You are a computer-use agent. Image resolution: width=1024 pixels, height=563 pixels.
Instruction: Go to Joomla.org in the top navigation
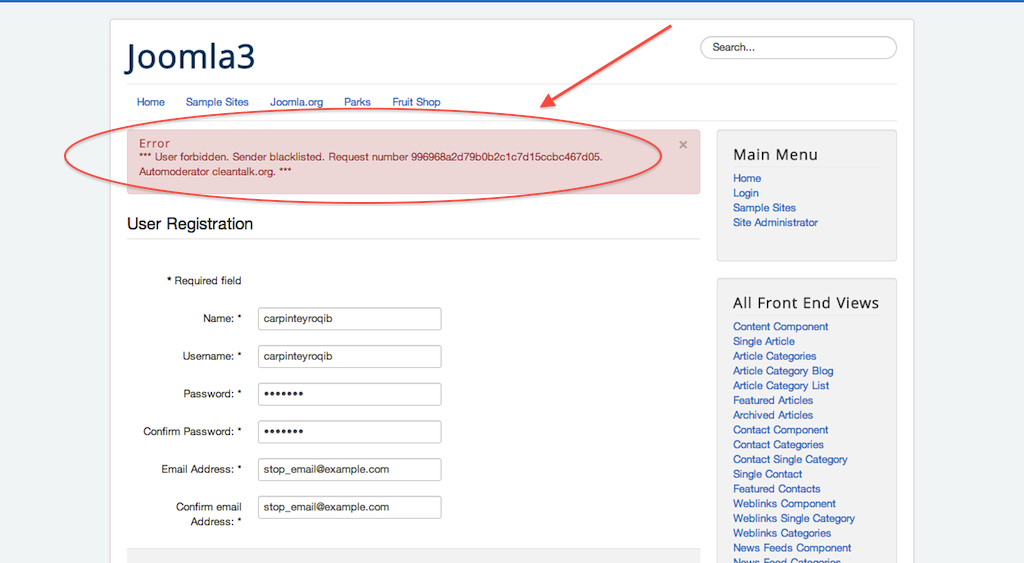pyautogui.click(x=296, y=102)
